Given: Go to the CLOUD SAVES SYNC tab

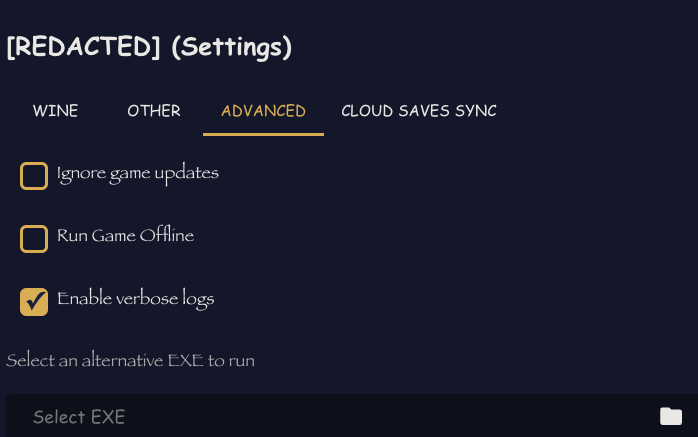Looking at the screenshot, I should click(x=419, y=111).
